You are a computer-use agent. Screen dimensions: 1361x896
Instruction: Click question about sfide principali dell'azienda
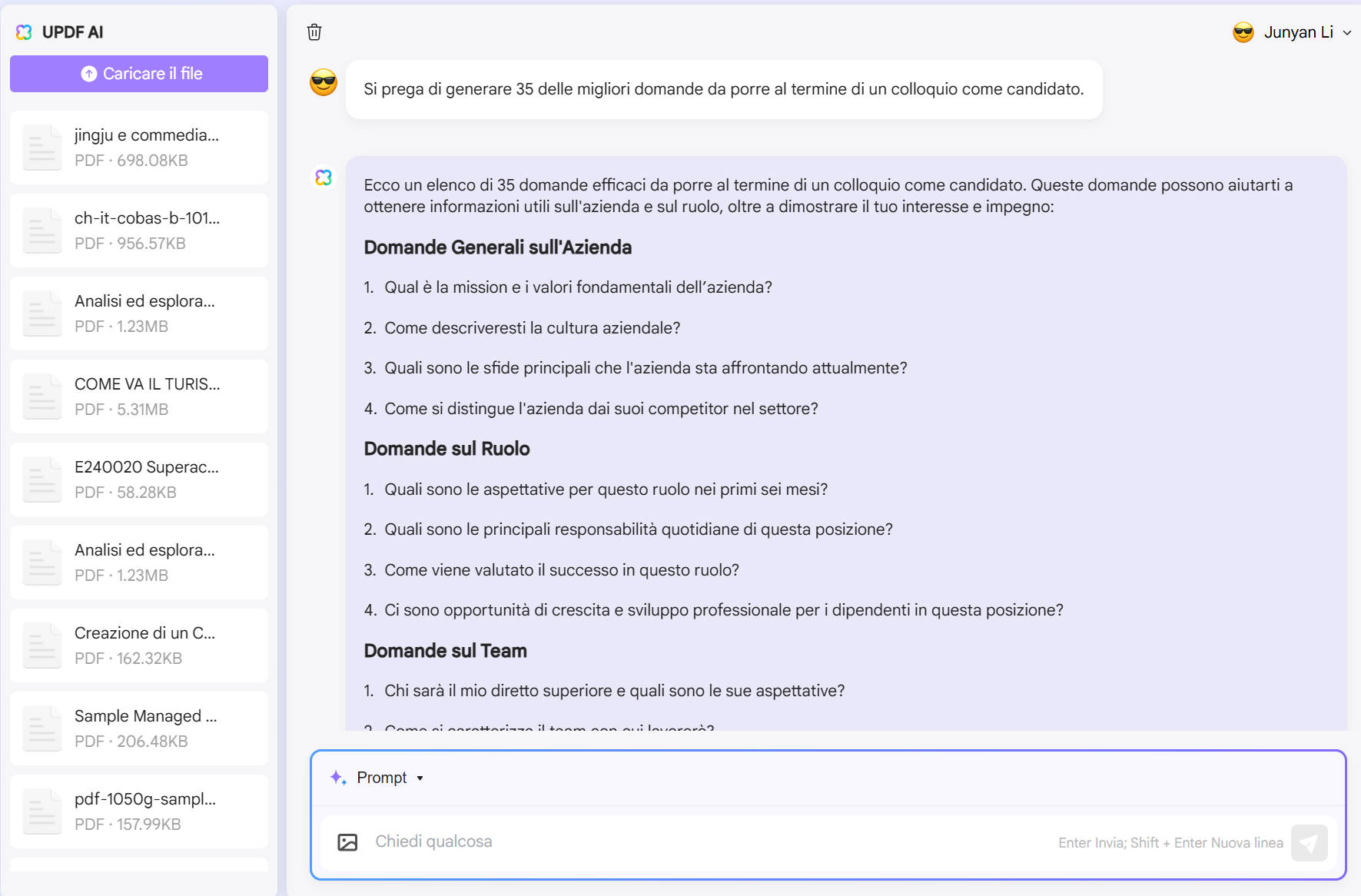coord(646,368)
